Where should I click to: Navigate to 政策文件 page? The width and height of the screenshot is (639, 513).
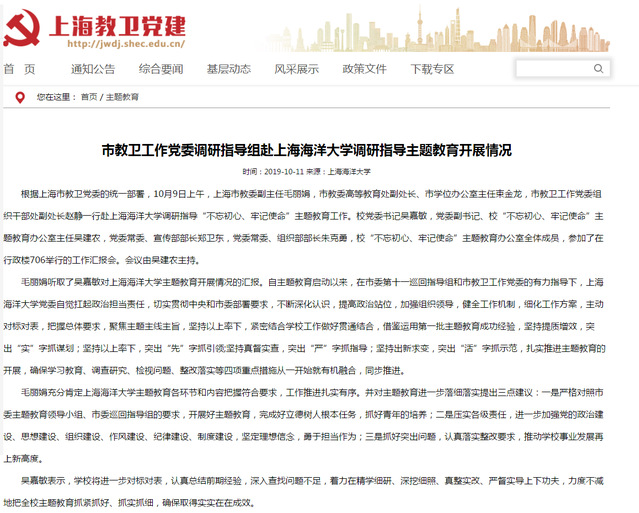pos(364,69)
